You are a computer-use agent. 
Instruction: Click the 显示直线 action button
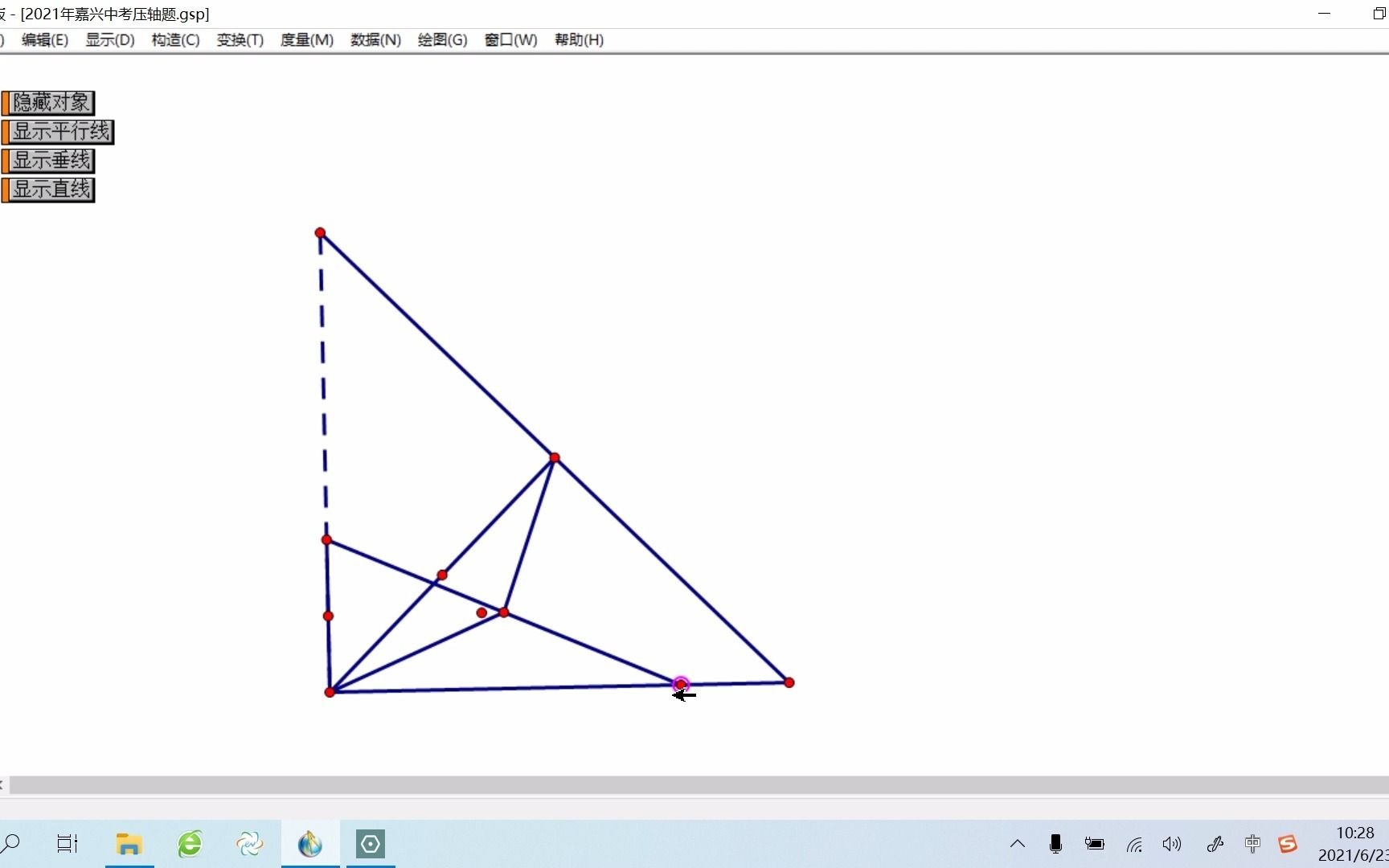click(x=48, y=190)
